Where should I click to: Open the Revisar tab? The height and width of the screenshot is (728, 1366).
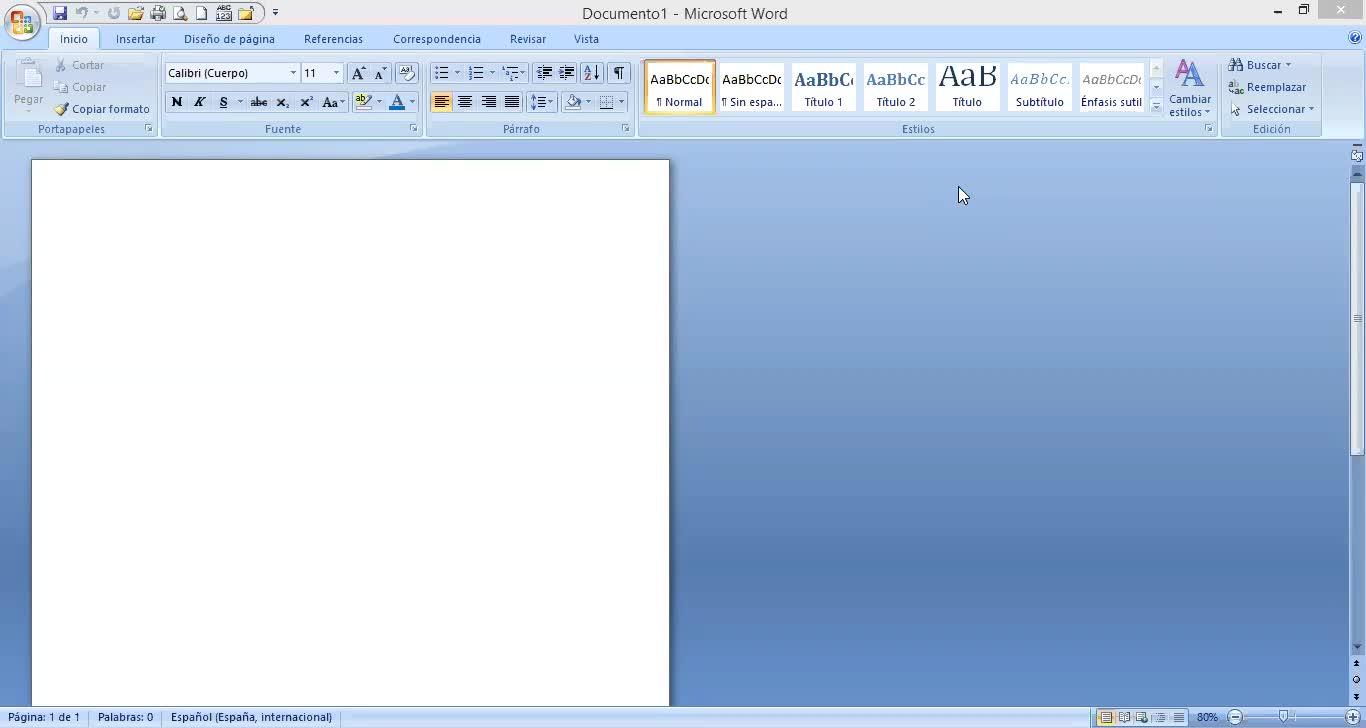pos(528,39)
